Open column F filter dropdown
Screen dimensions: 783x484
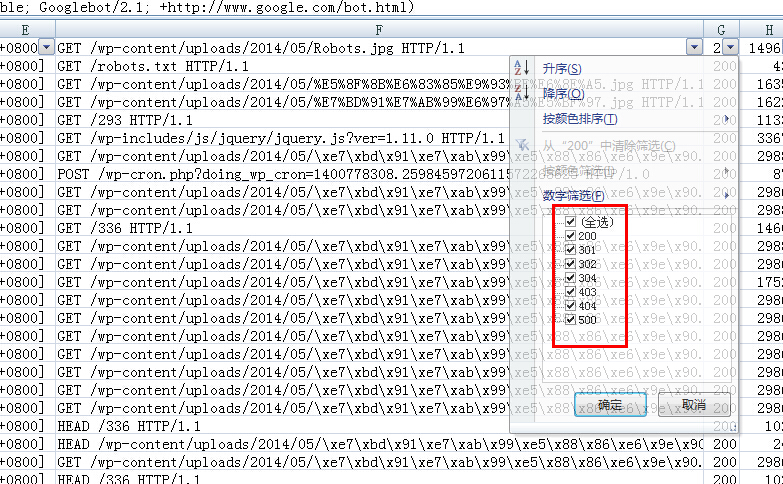tap(694, 47)
